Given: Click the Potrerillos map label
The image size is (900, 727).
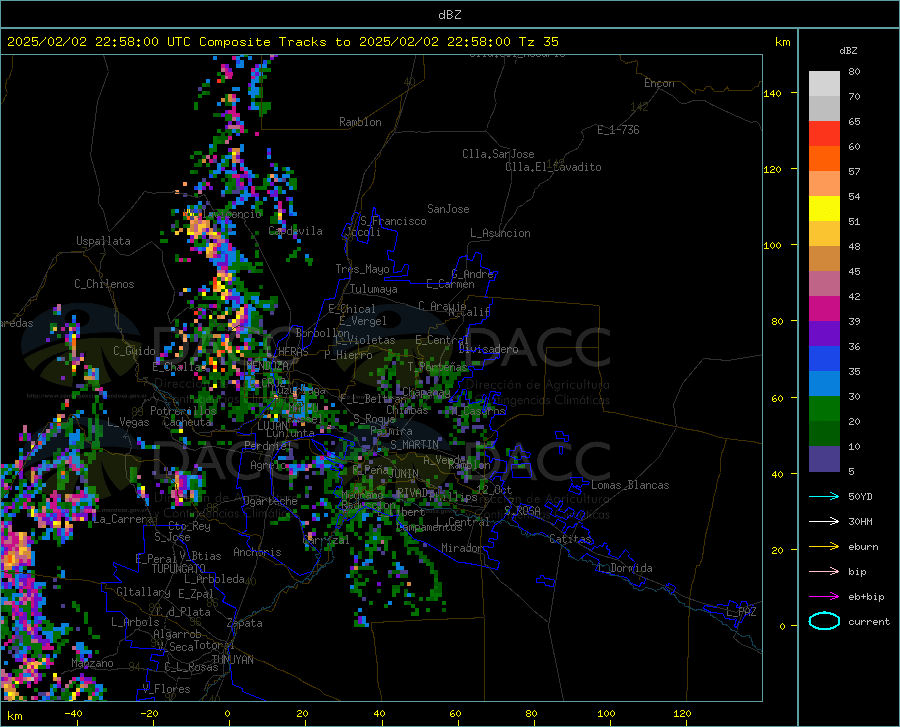Looking at the screenshot, I should point(183,411).
